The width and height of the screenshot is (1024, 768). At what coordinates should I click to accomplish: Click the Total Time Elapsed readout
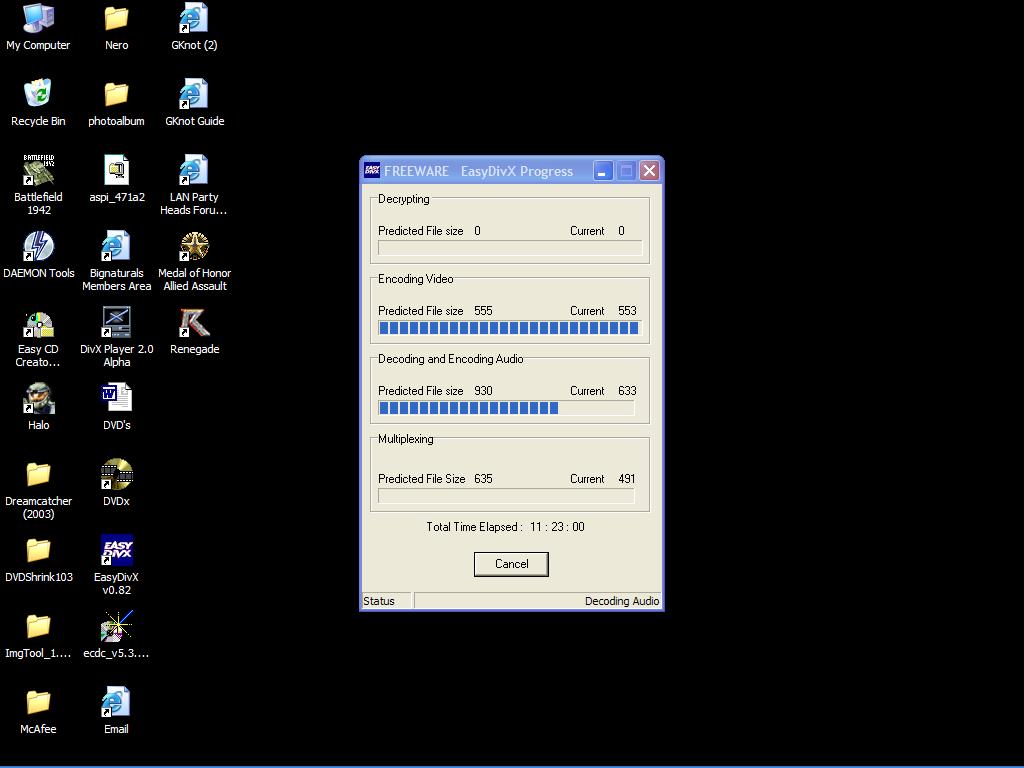505,527
